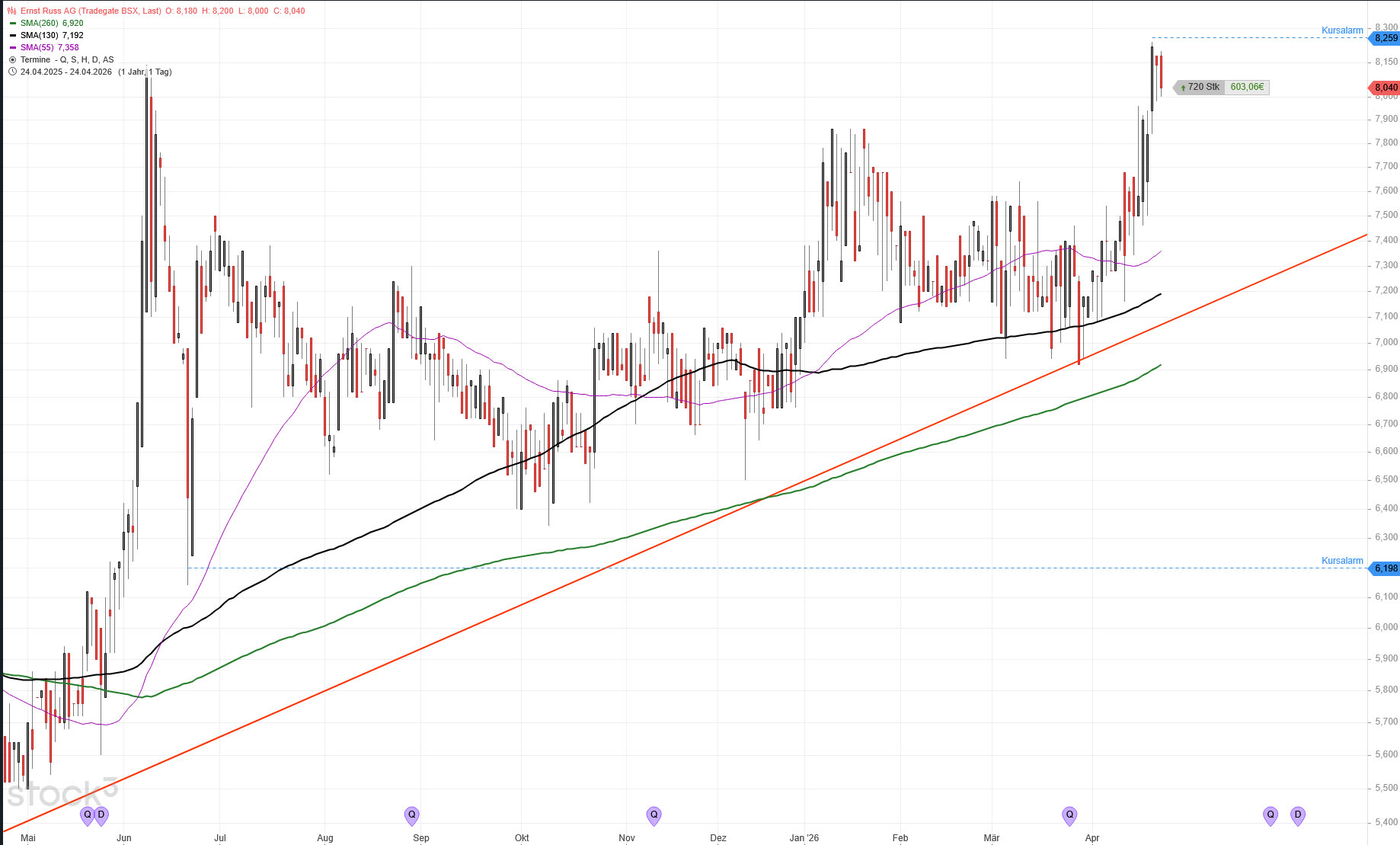Open the Q event marker before September
Image resolution: width=1400 pixels, height=845 pixels.
coord(412,815)
